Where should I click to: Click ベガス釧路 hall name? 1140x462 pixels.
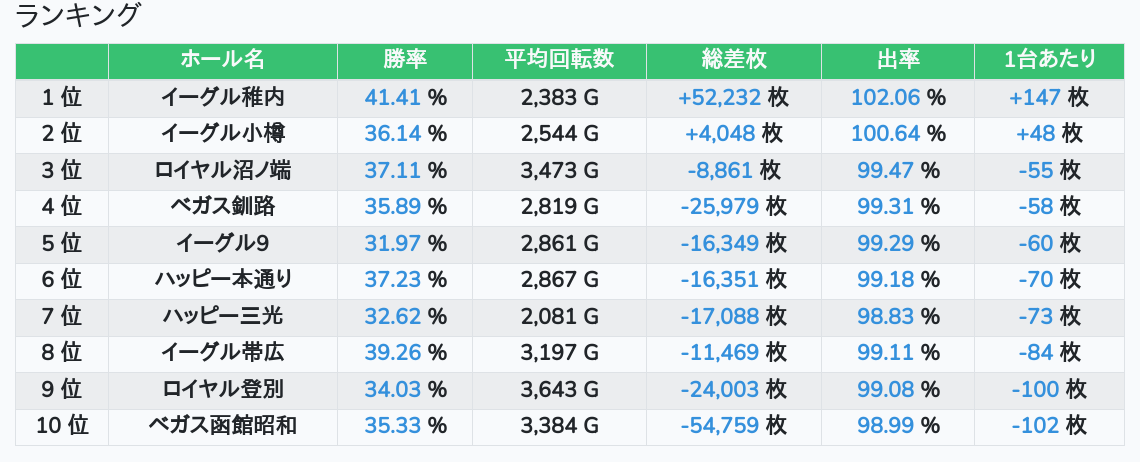click(x=222, y=207)
